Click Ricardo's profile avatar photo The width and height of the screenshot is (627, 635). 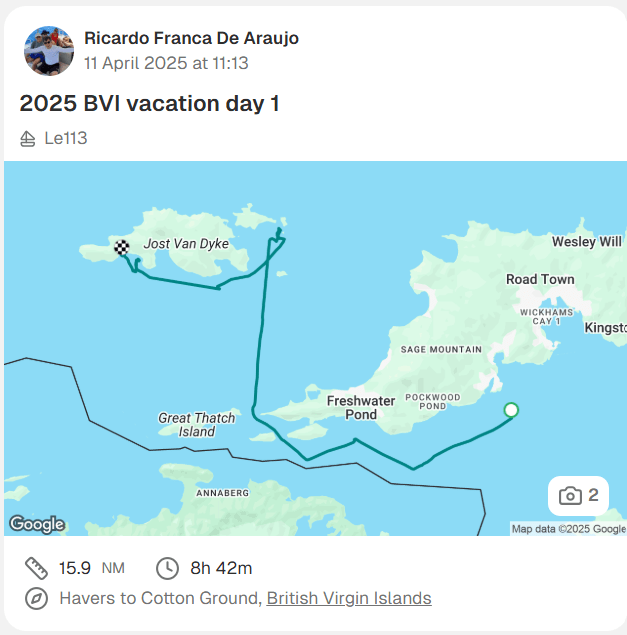click(x=48, y=51)
